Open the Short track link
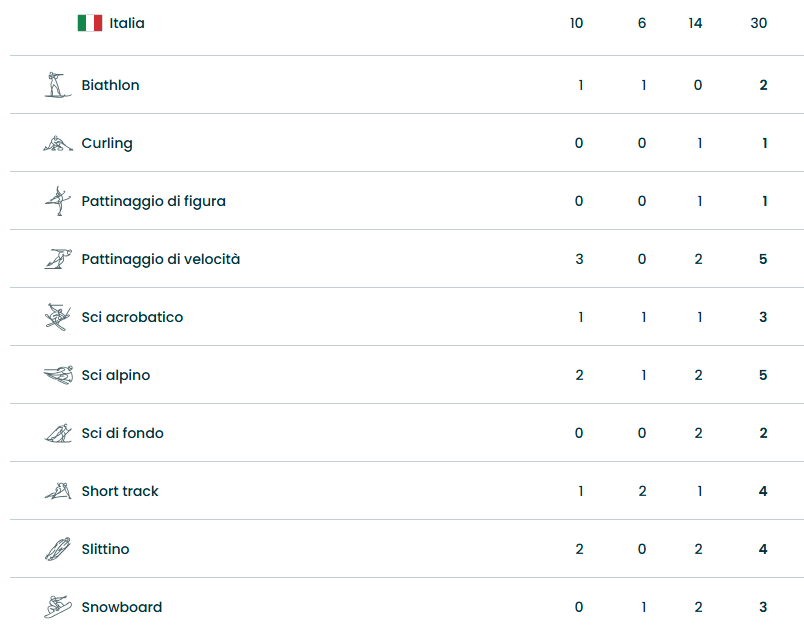 pyautogui.click(x=120, y=491)
